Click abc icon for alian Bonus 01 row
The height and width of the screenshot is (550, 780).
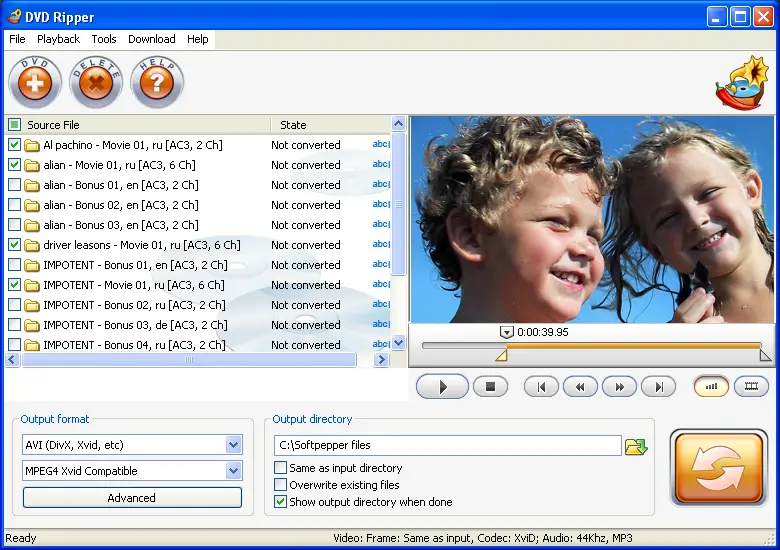(x=381, y=184)
